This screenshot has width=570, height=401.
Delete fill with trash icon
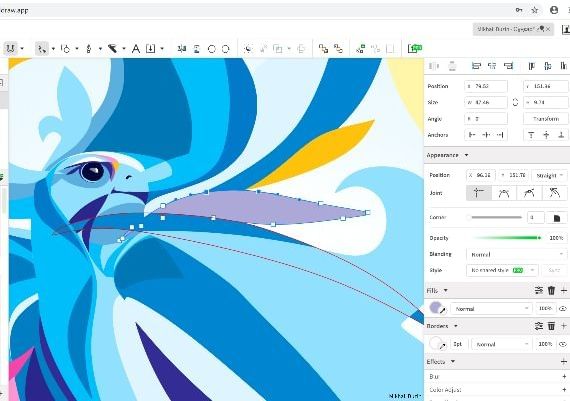[551, 290]
